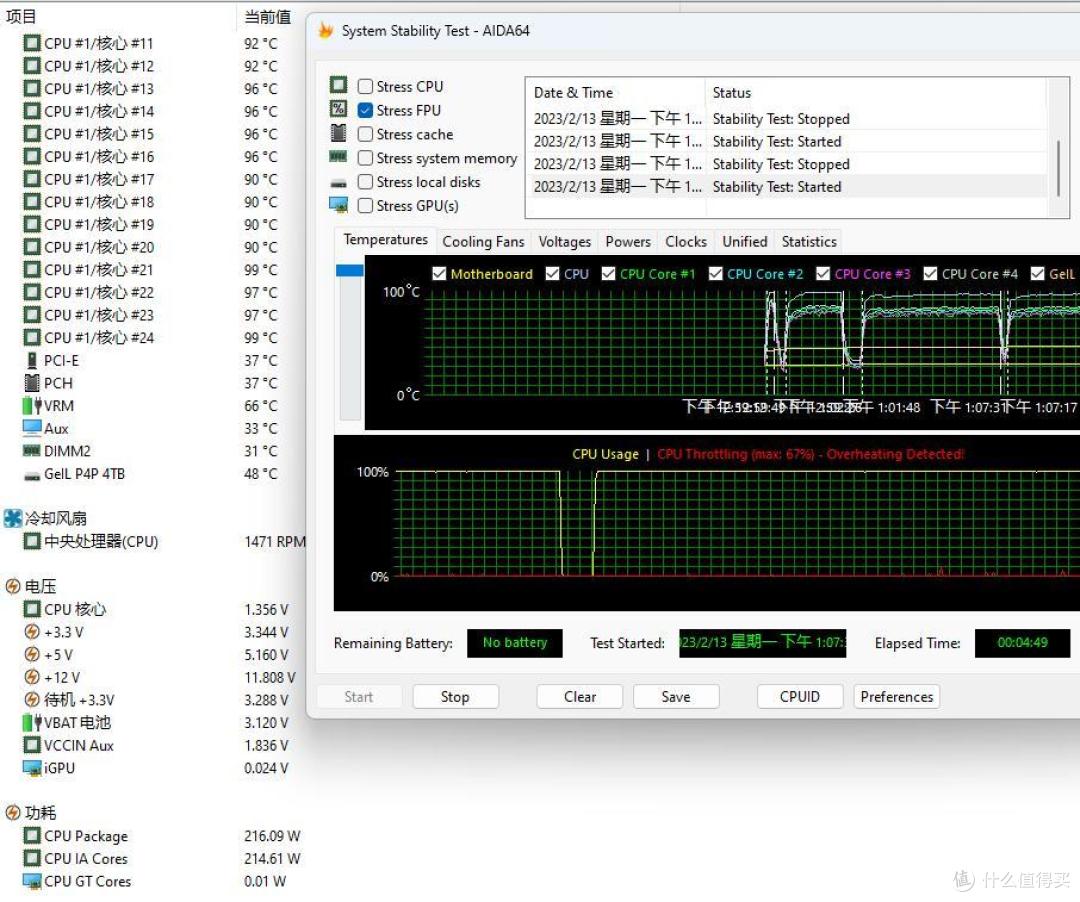Click the Date & Time column header
Screen dimensions: 1080x902
(x=617, y=92)
